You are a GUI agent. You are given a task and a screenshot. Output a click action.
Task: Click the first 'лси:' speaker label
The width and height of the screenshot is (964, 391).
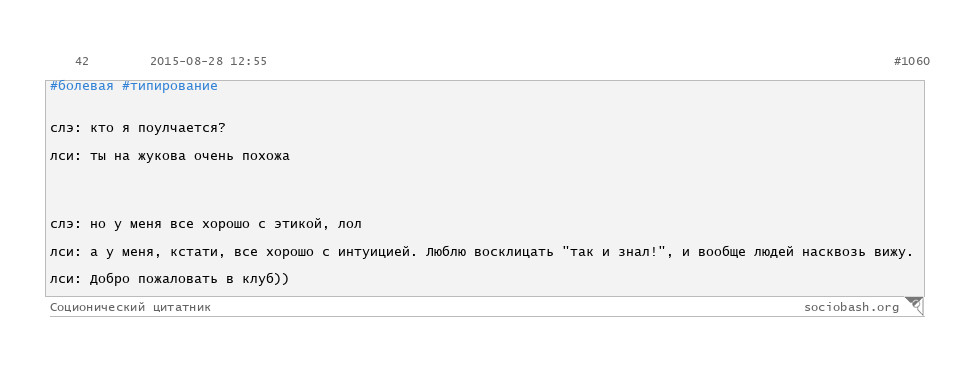(x=66, y=156)
